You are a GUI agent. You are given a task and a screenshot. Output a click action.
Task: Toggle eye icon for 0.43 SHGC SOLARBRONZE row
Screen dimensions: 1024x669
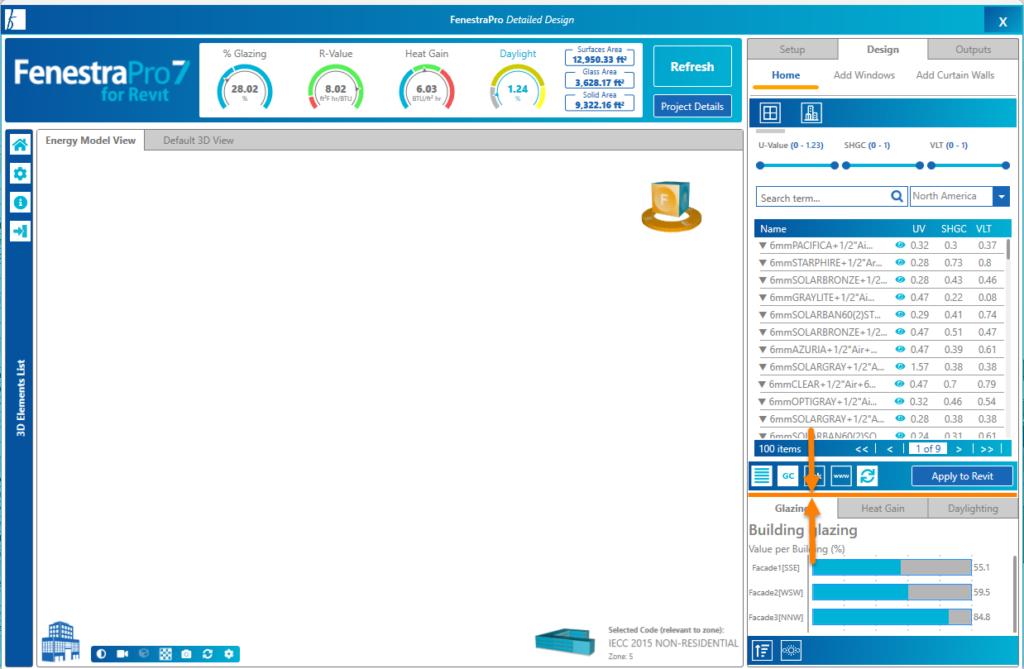point(900,280)
